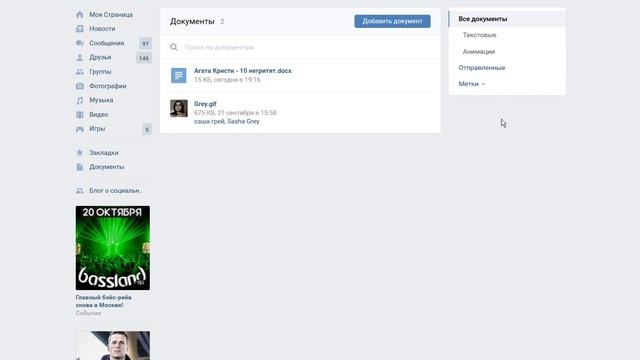The image size is (640, 360).
Task: Click the саша грей, Sasha Grey tags
Action: (227, 122)
